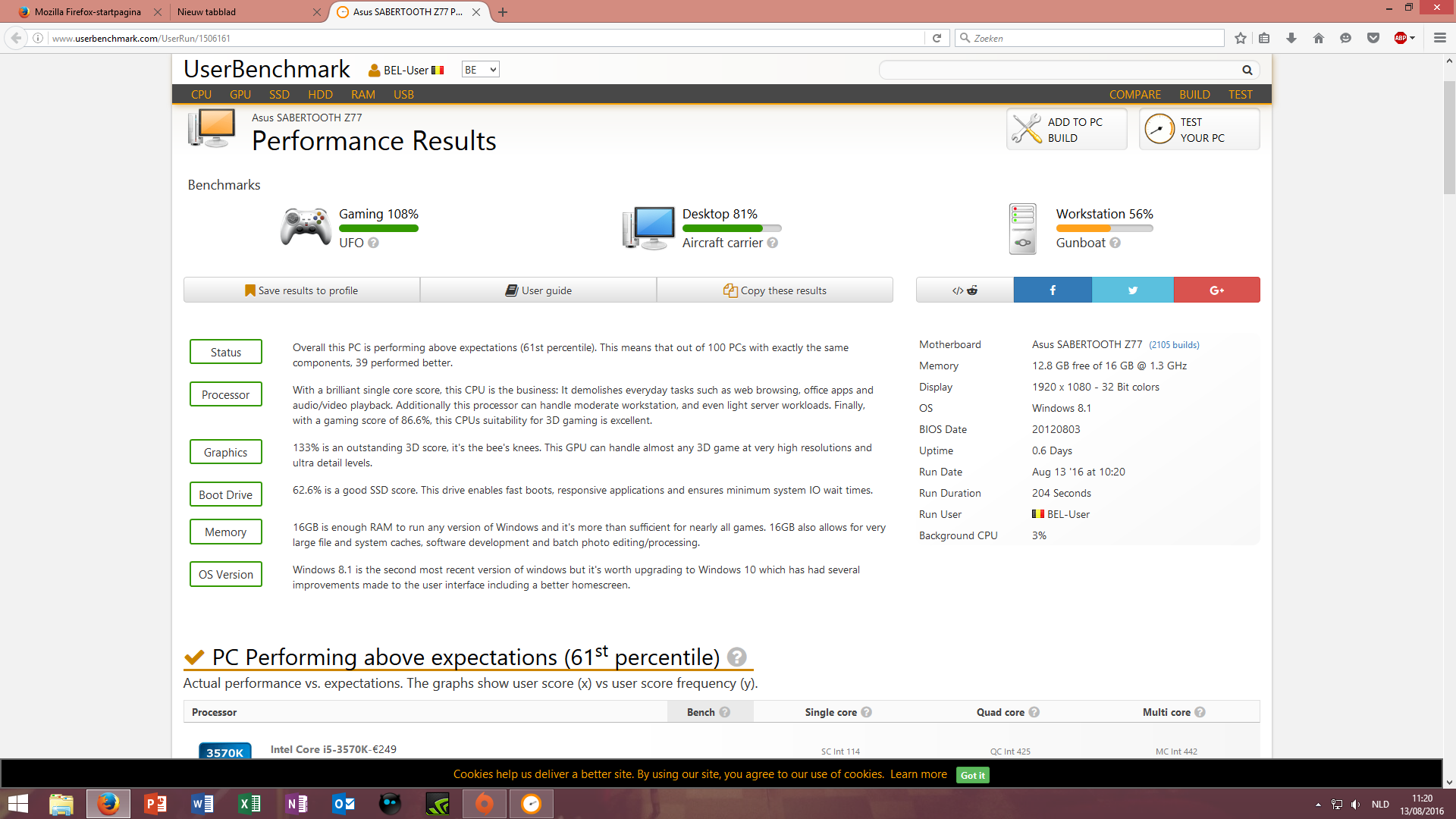Bookmark this page with star icon
The width and height of the screenshot is (1456, 819).
1241,38
